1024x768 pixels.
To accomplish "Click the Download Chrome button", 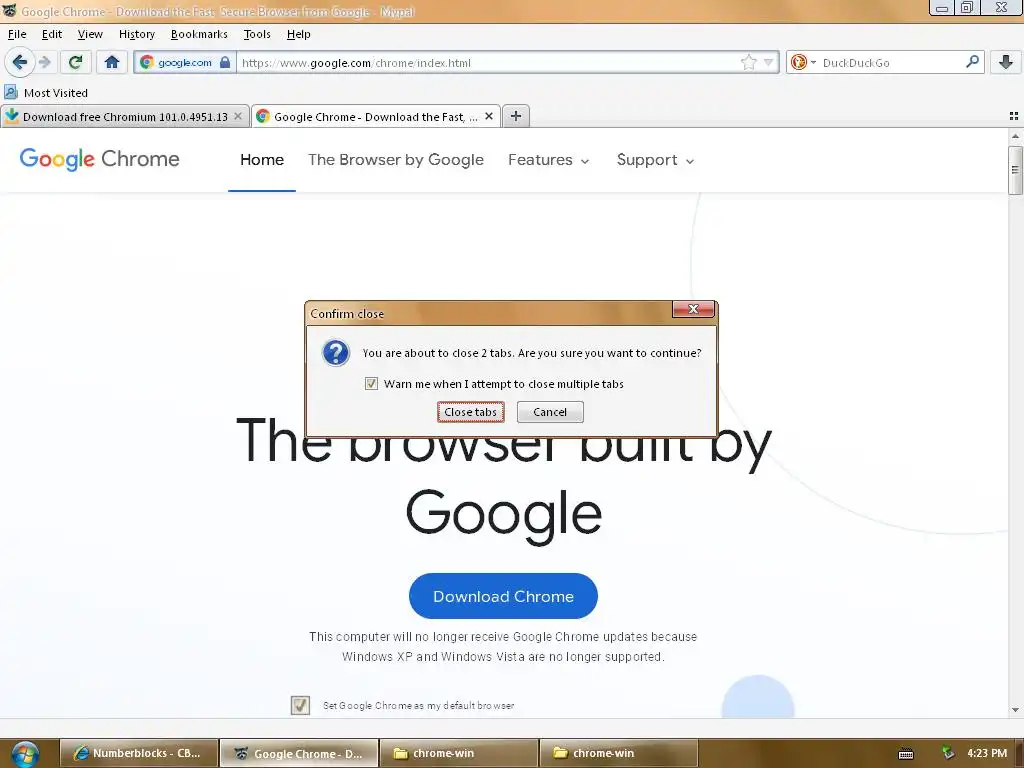I will [x=503, y=596].
